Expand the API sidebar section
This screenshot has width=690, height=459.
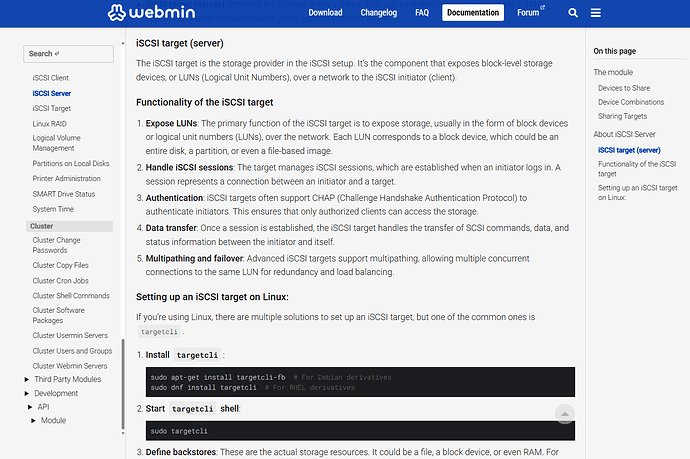pos(33,407)
